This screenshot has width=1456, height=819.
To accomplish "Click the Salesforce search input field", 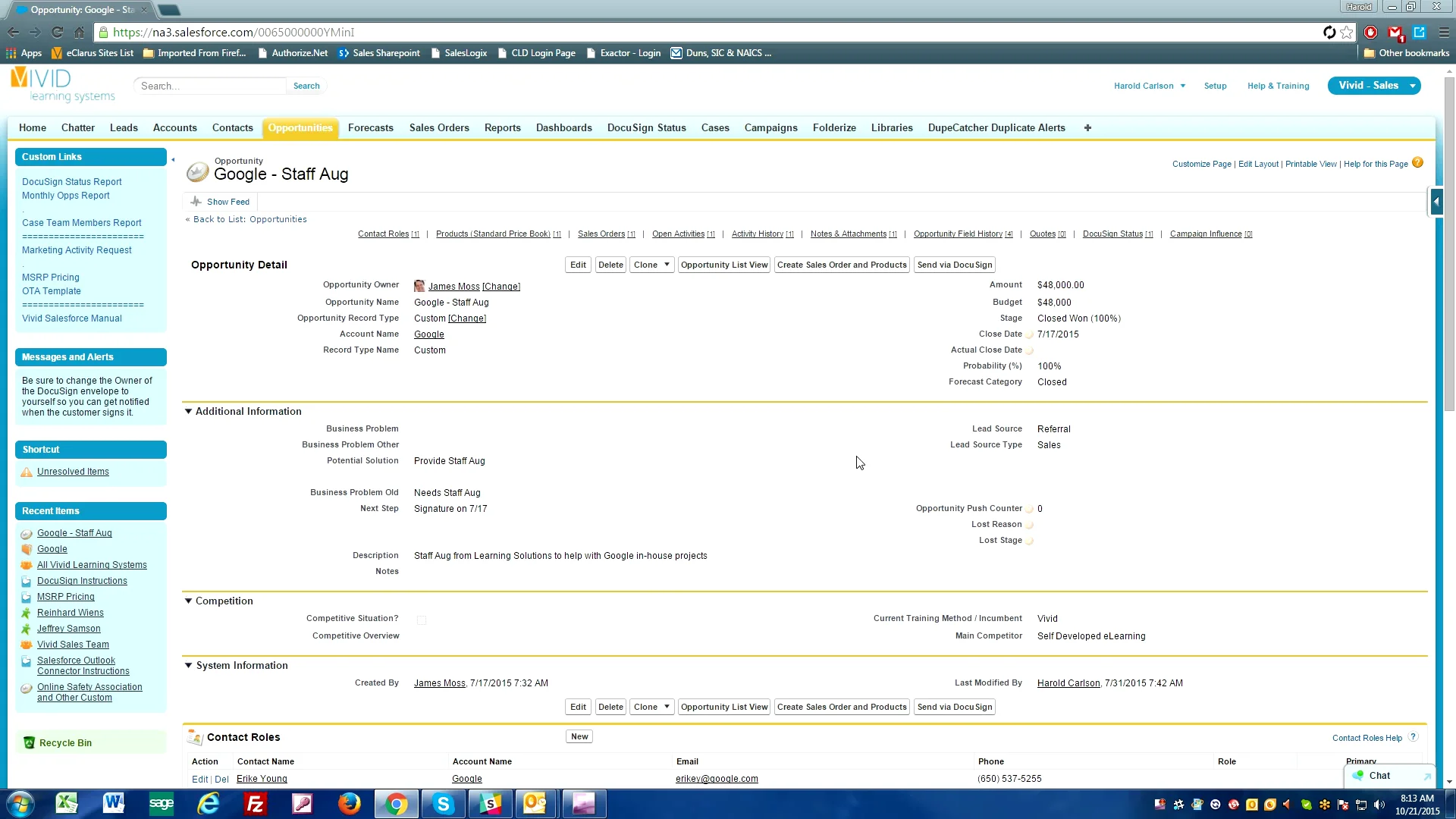I will (211, 86).
